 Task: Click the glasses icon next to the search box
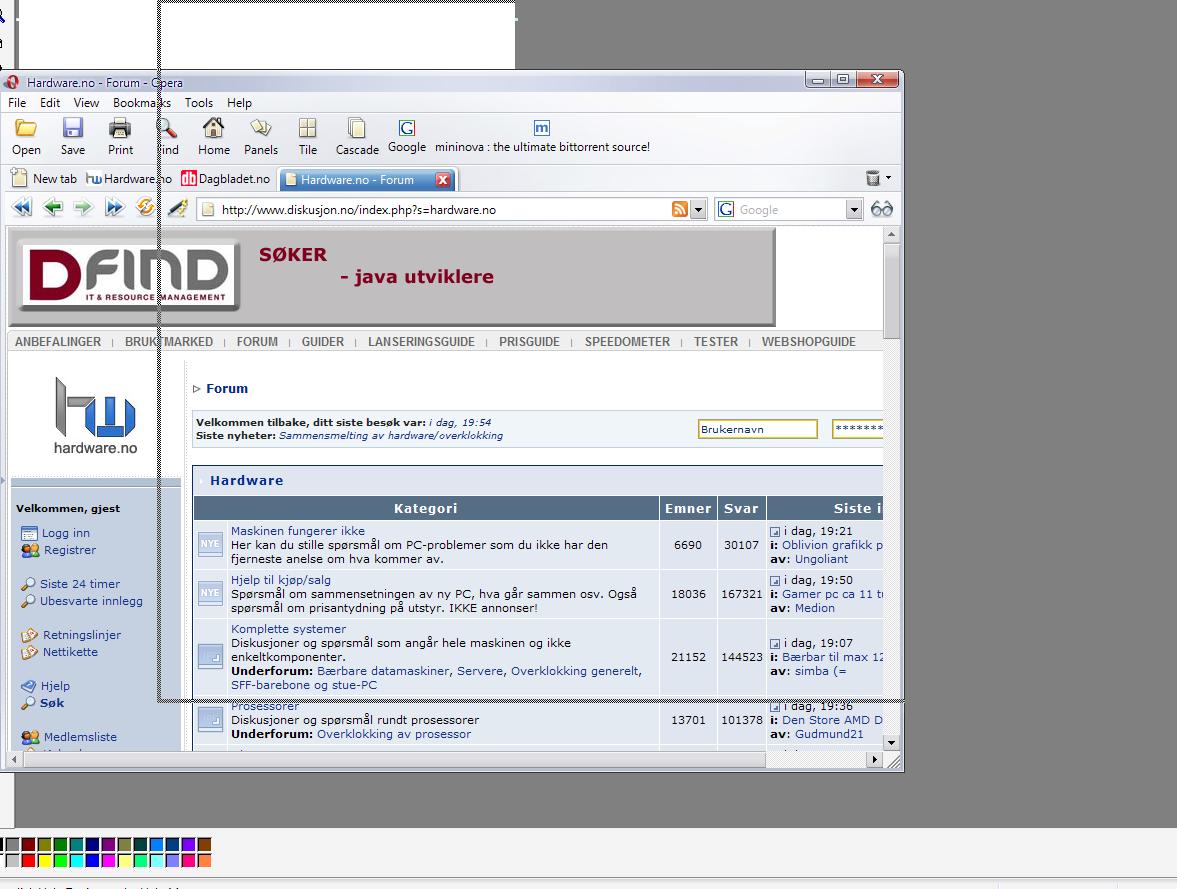881,209
